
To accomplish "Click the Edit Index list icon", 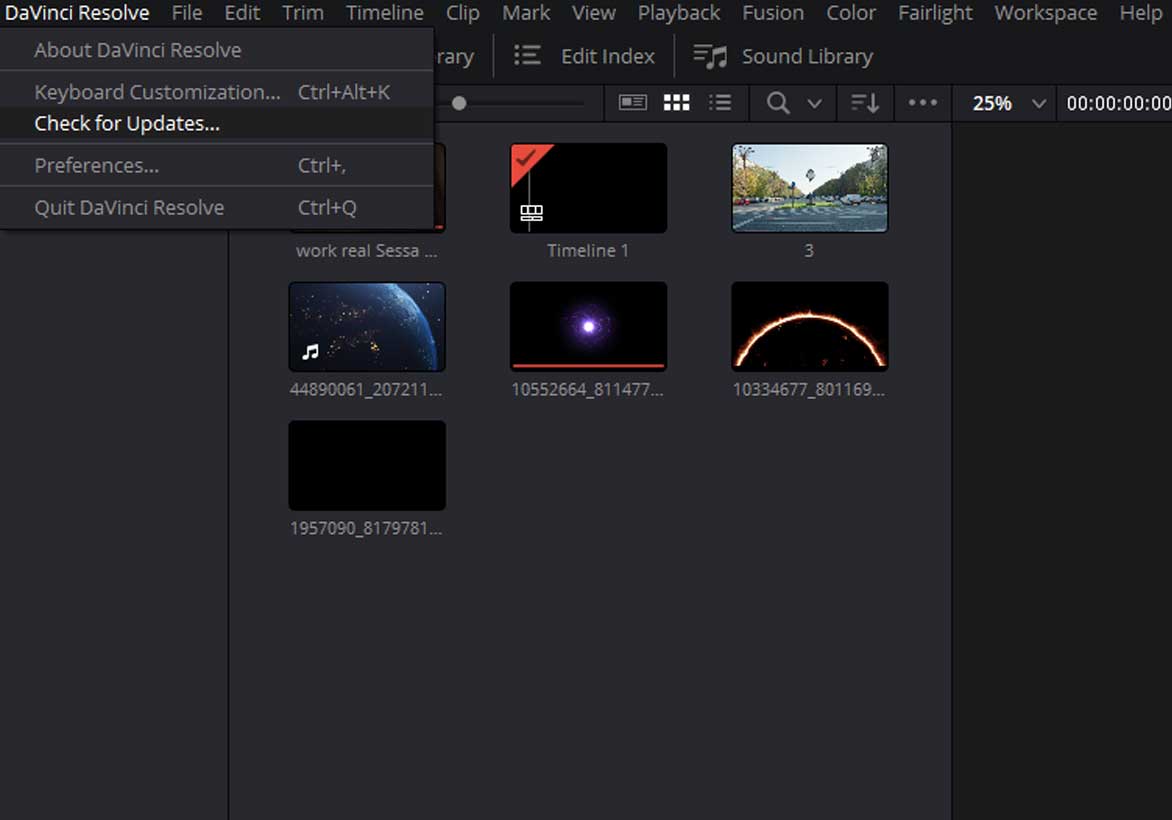I will click(x=527, y=55).
